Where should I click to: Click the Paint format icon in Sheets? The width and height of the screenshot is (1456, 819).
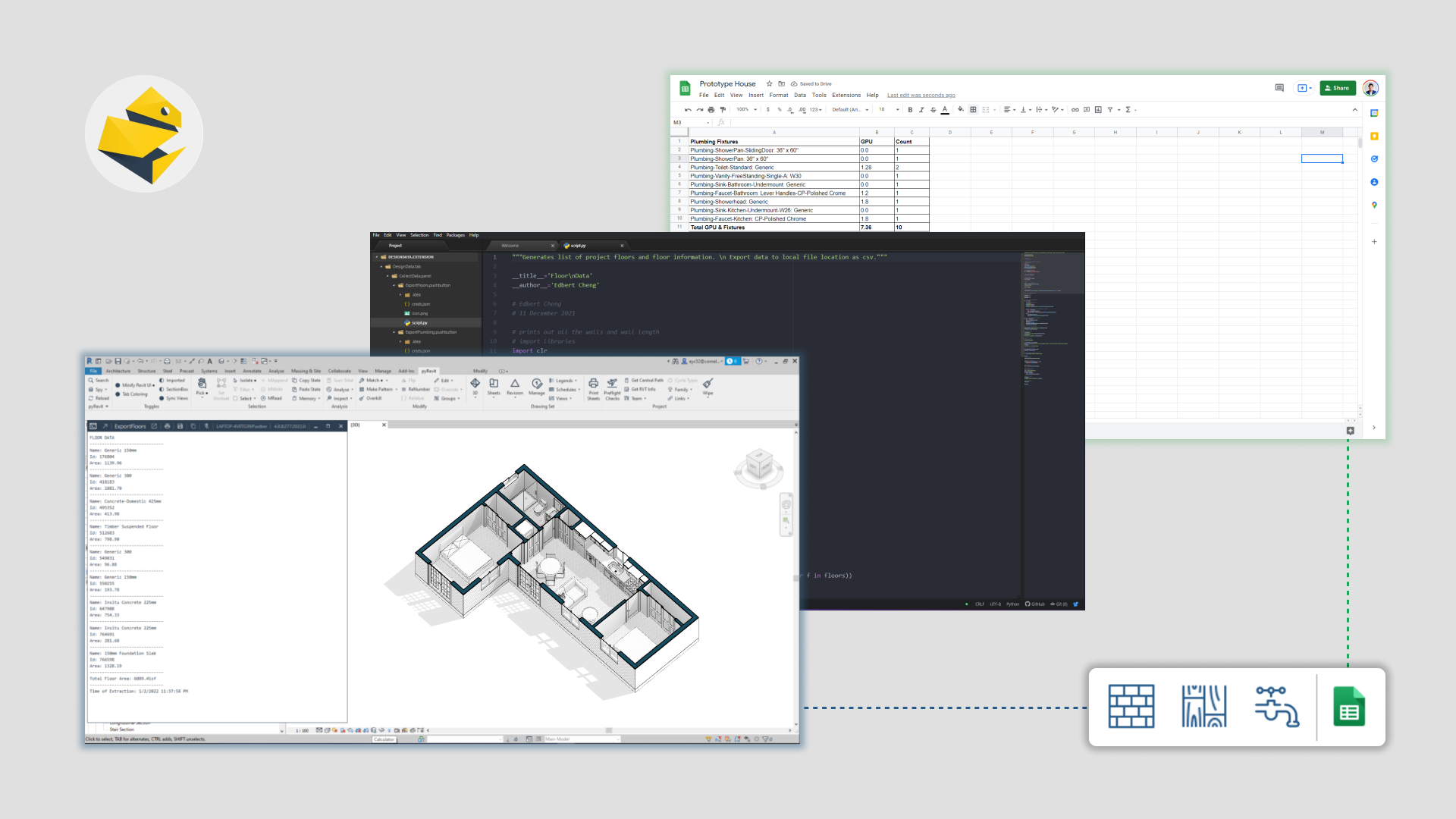[x=722, y=110]
